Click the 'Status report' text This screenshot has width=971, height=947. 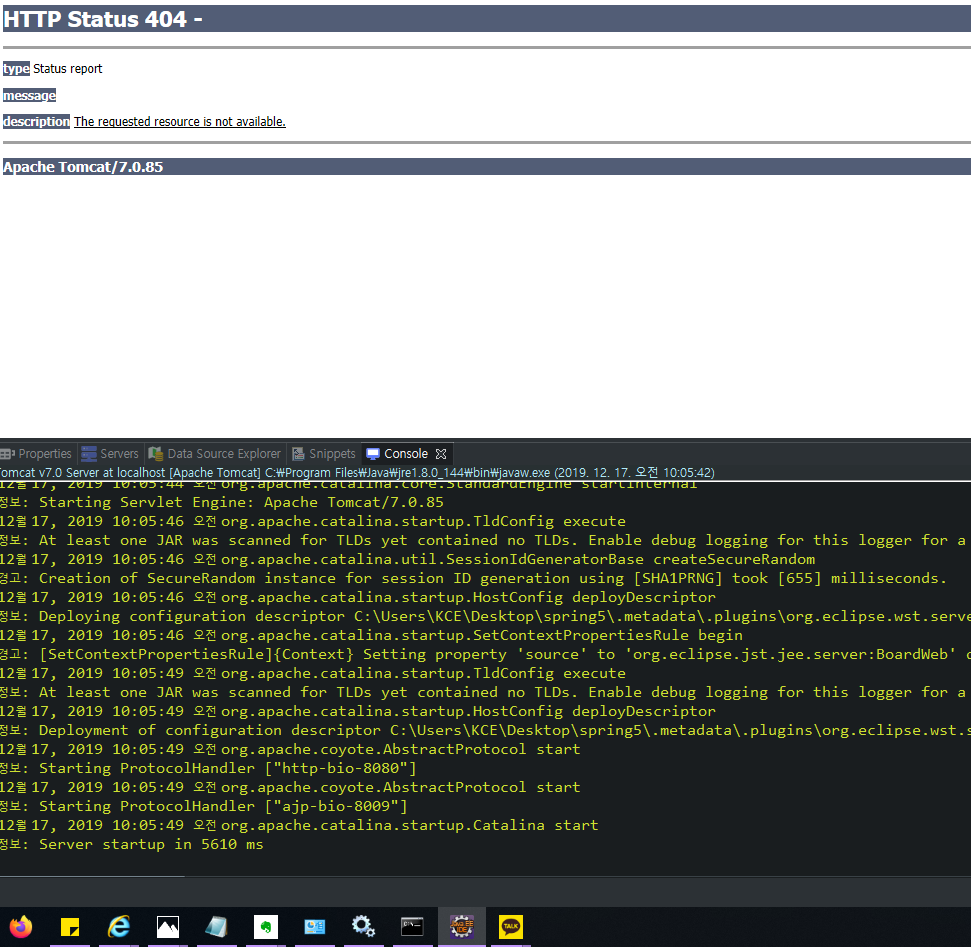click(x=67, y=69)
